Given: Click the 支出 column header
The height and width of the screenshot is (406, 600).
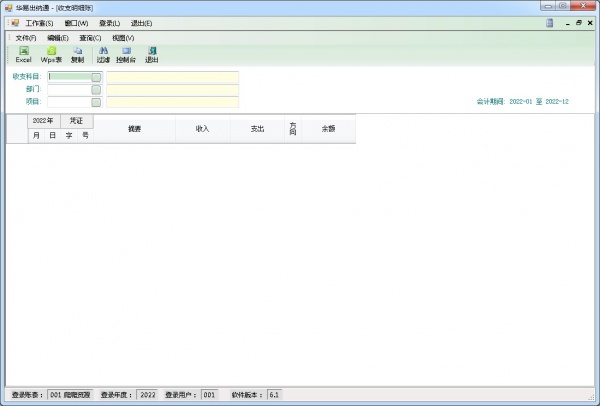Looking at the screenshot, I should pos(257,129).
